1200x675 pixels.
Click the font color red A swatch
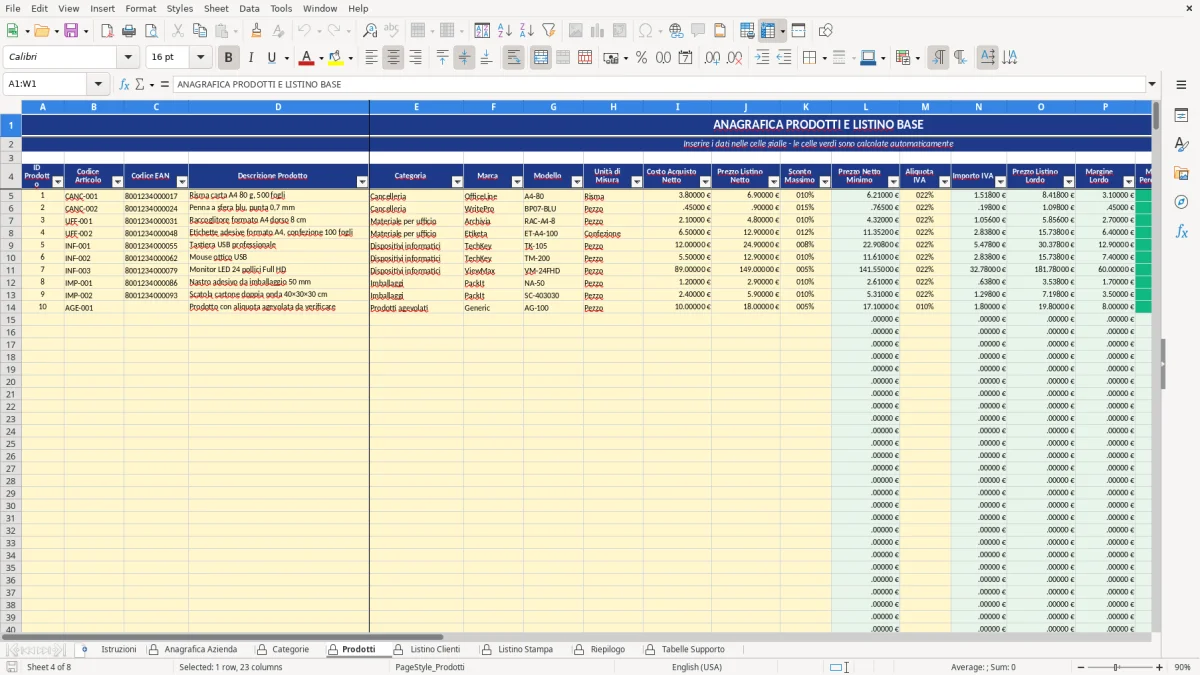(307, 58)
